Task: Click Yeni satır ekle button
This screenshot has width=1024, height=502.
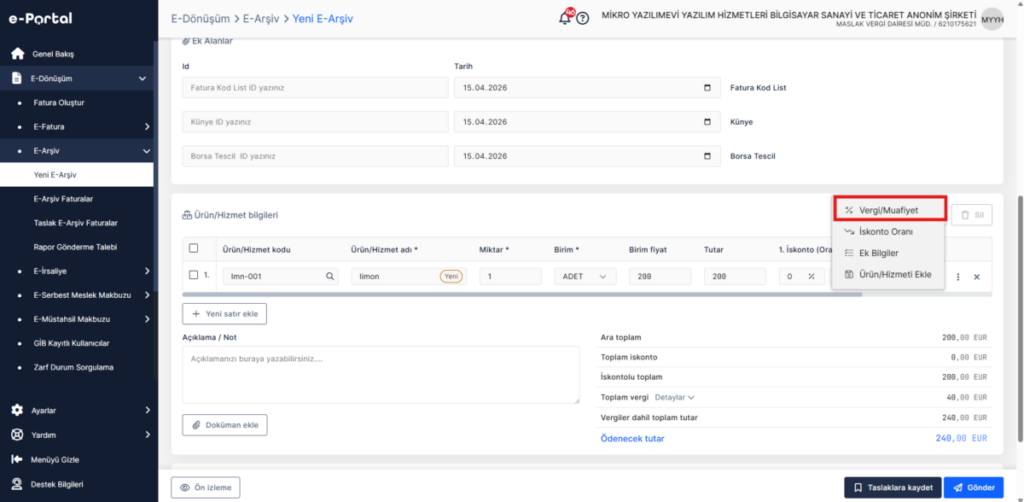Action: [225, 314]
